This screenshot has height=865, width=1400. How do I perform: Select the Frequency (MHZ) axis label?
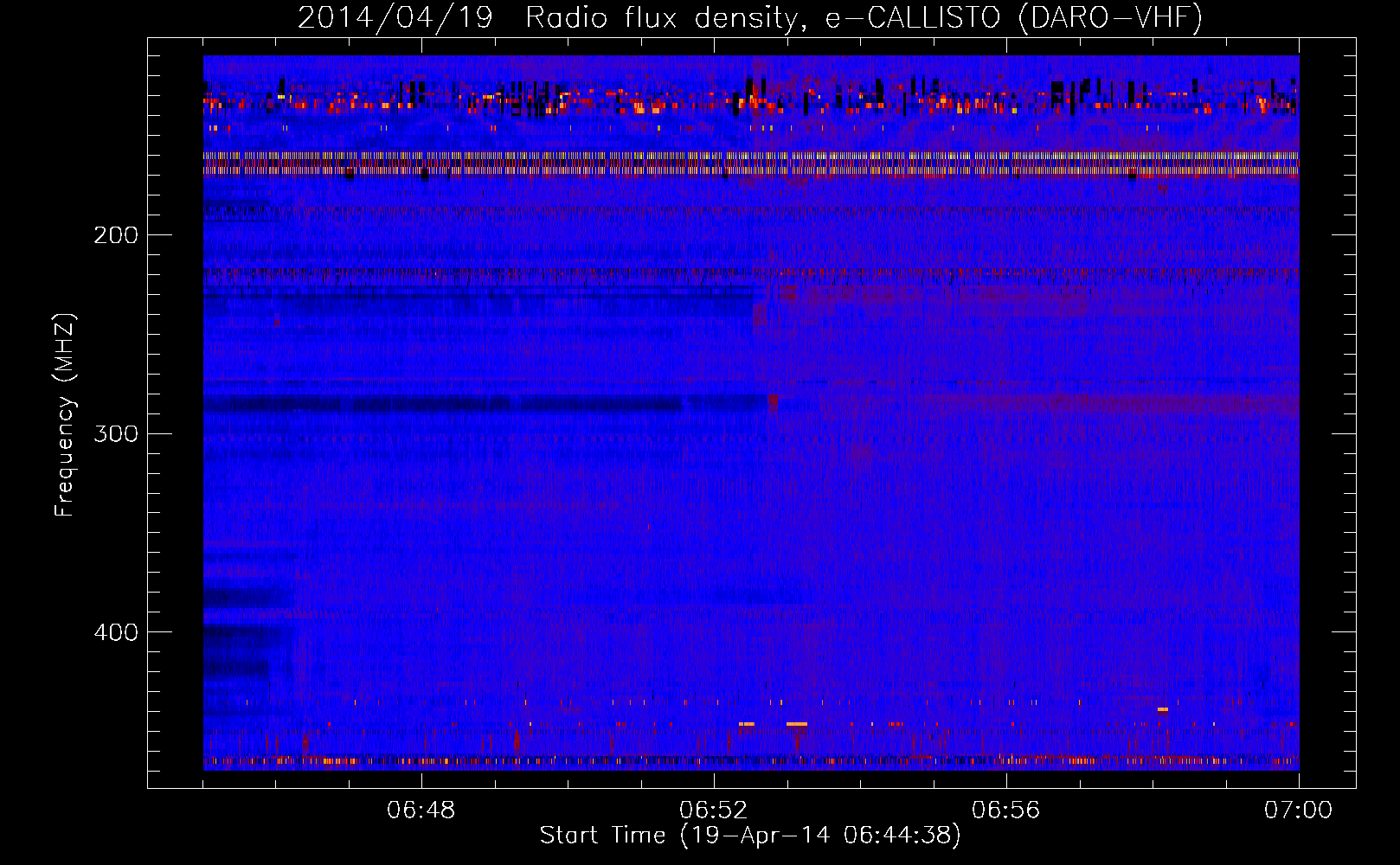click(x=65, y=415)
